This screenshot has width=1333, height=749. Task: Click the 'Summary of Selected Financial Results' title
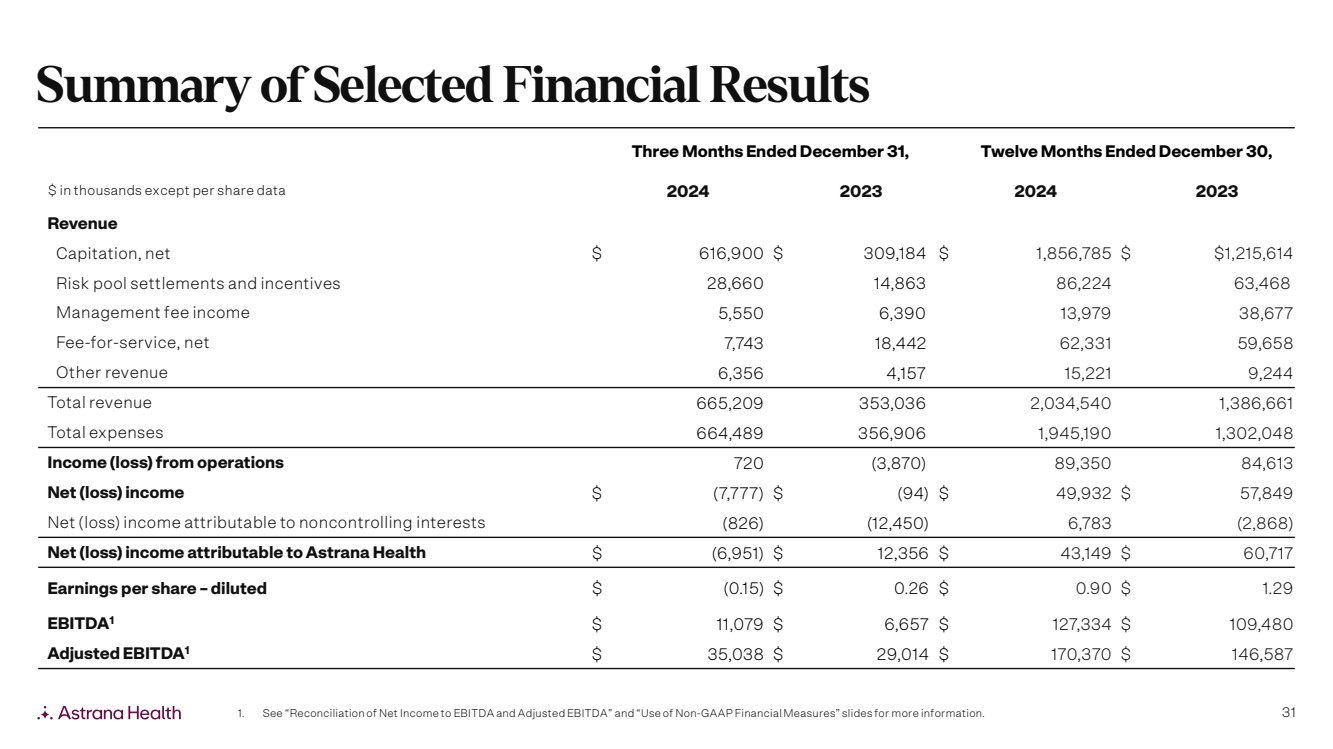pyautogui.click(x=452, y=86)
